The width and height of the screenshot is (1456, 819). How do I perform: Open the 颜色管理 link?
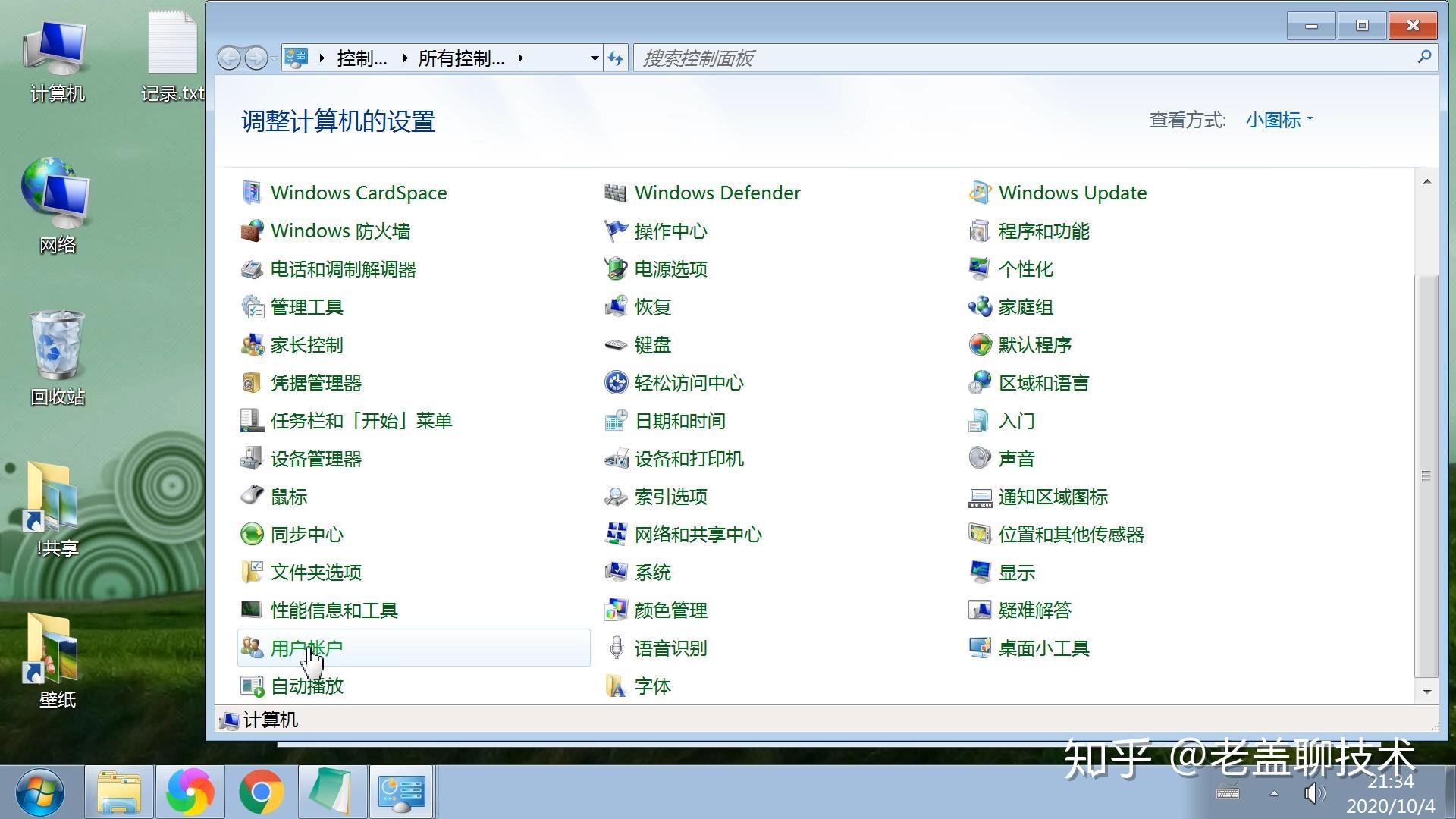[671, 610]
